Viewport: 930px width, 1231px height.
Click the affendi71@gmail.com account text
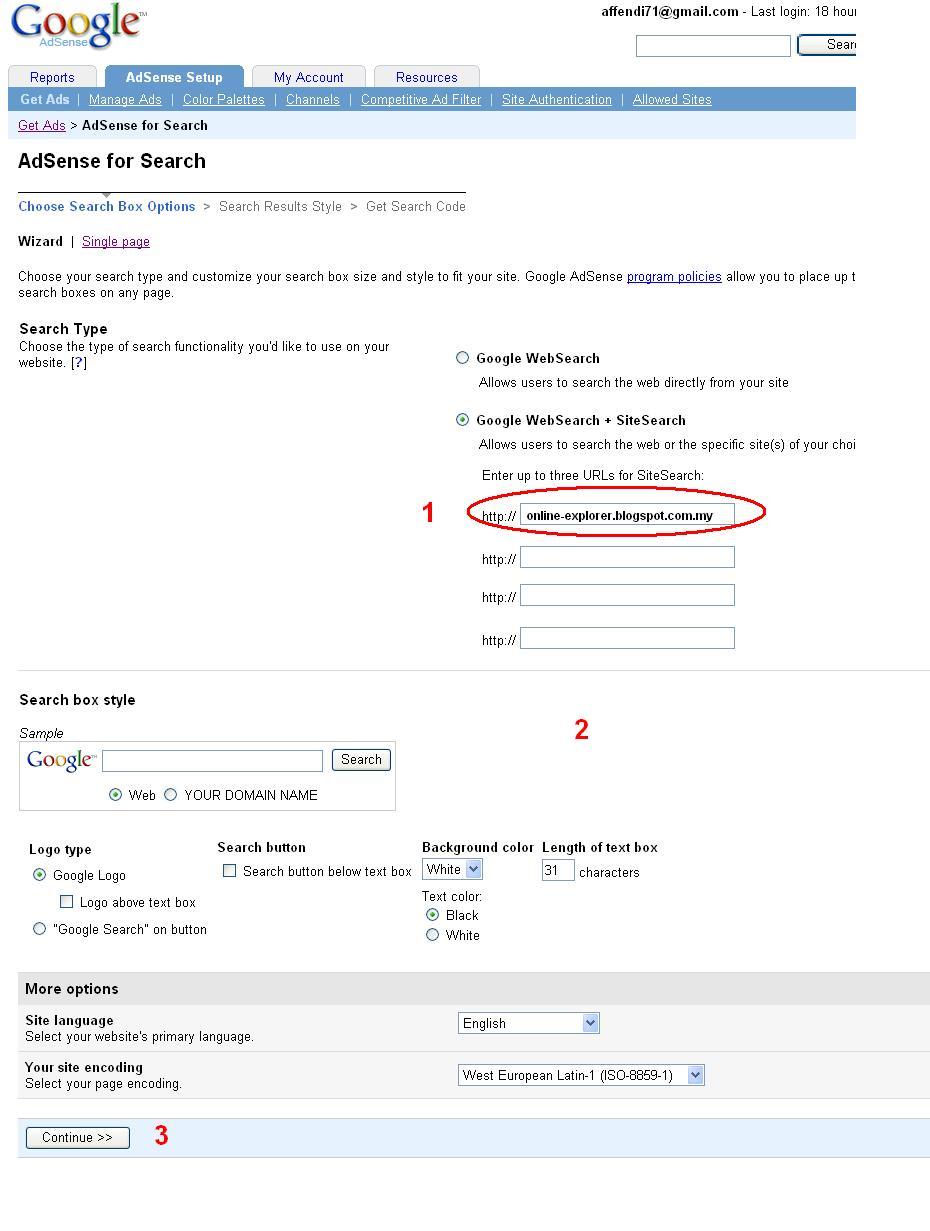point(670,12)
